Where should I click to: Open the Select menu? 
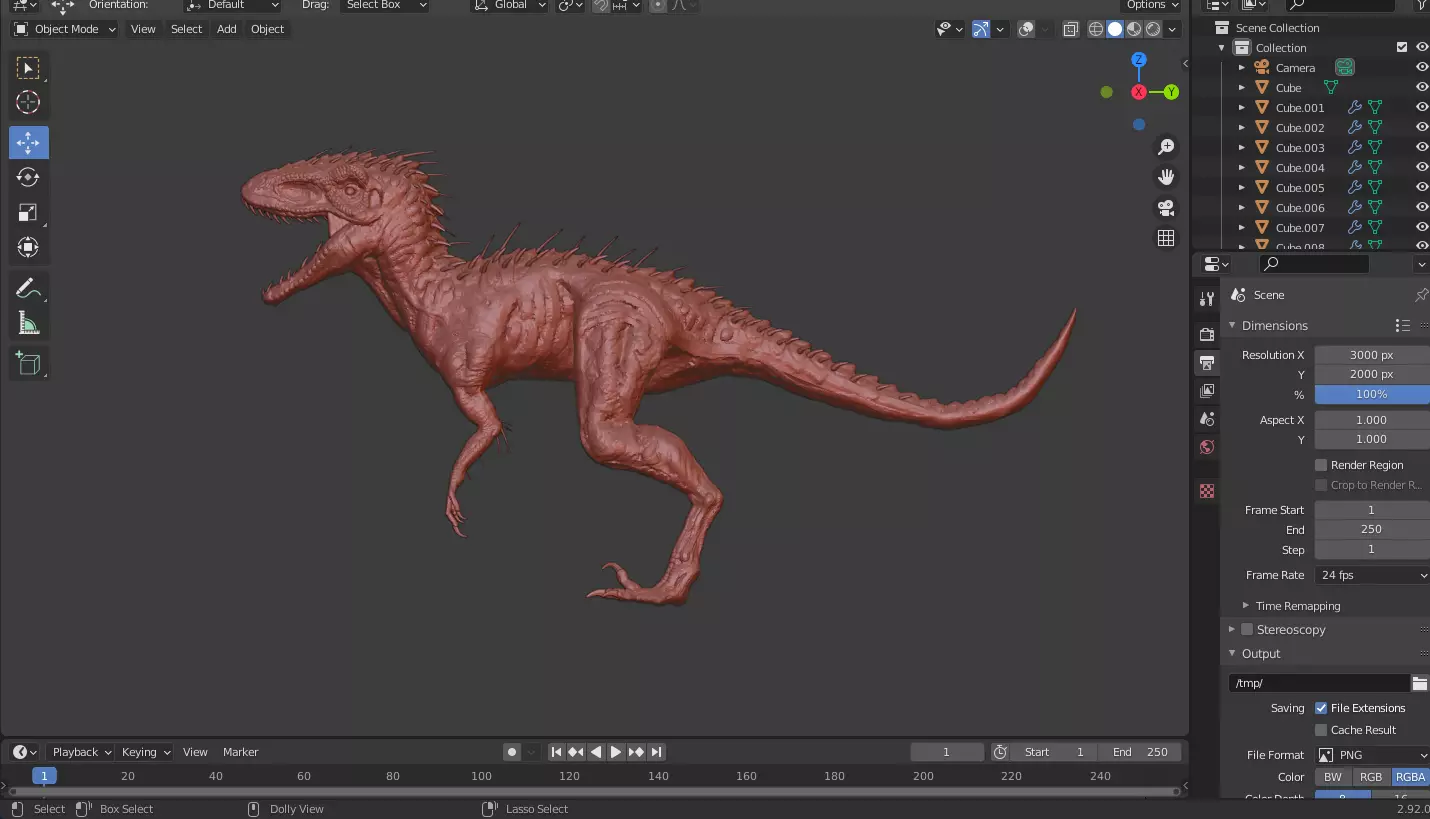(x=186, y=29)
